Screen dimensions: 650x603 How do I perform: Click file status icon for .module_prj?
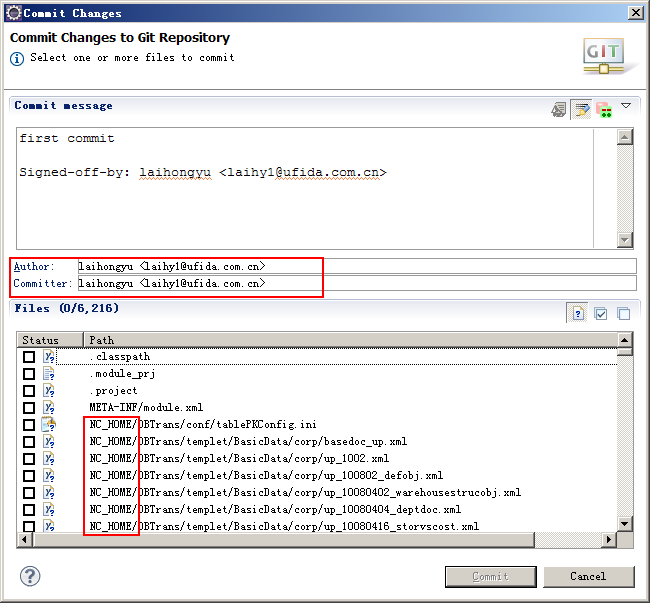49,373
